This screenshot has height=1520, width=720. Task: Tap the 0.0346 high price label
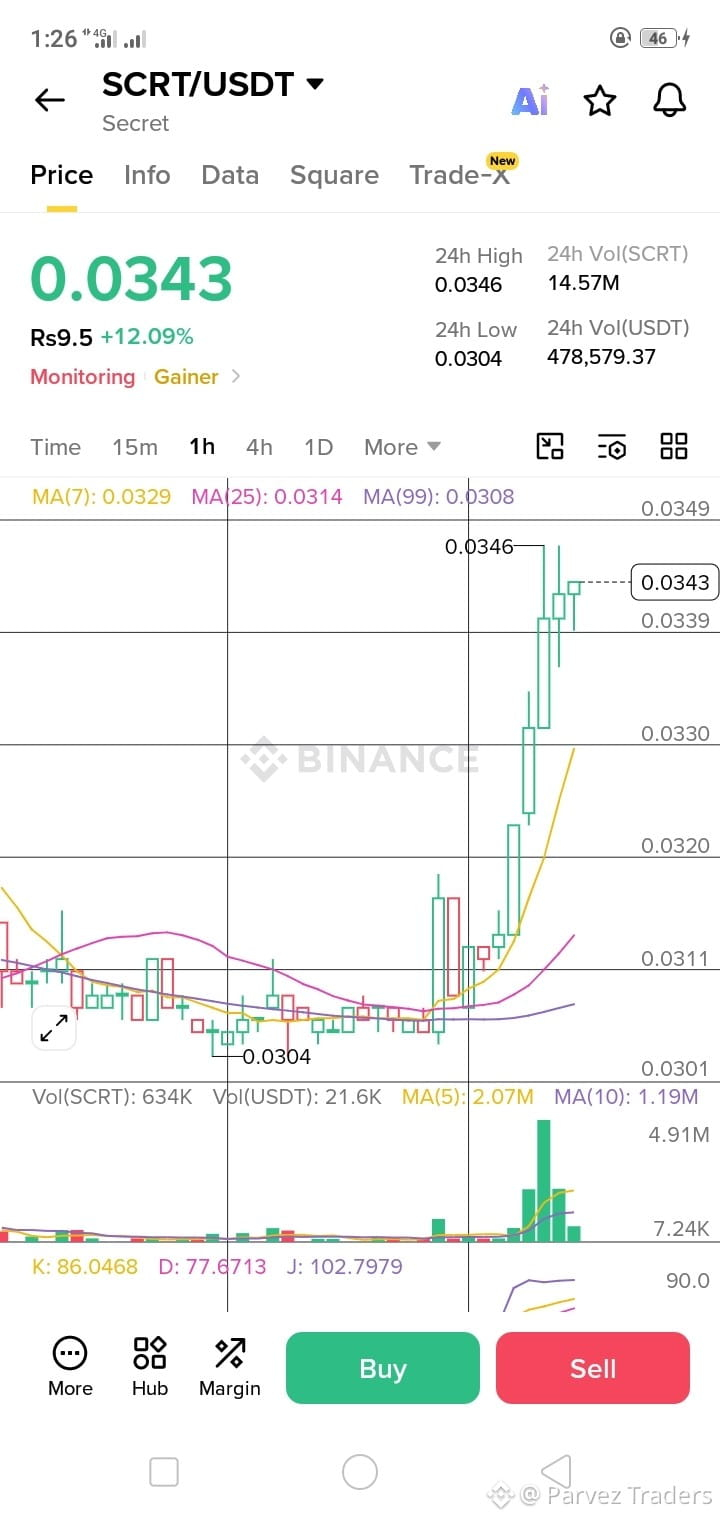pos(479,546)
